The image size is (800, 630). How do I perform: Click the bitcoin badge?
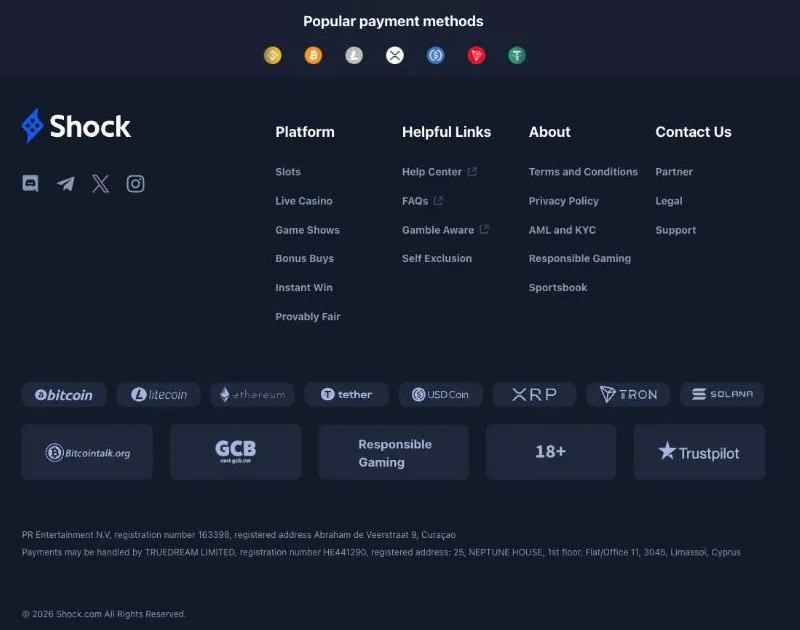tap(64, 394)
